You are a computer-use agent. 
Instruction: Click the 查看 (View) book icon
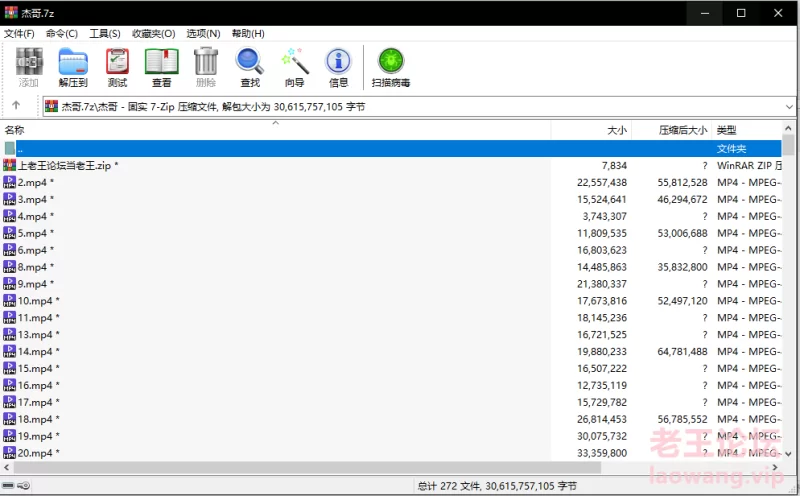point(162,61)
